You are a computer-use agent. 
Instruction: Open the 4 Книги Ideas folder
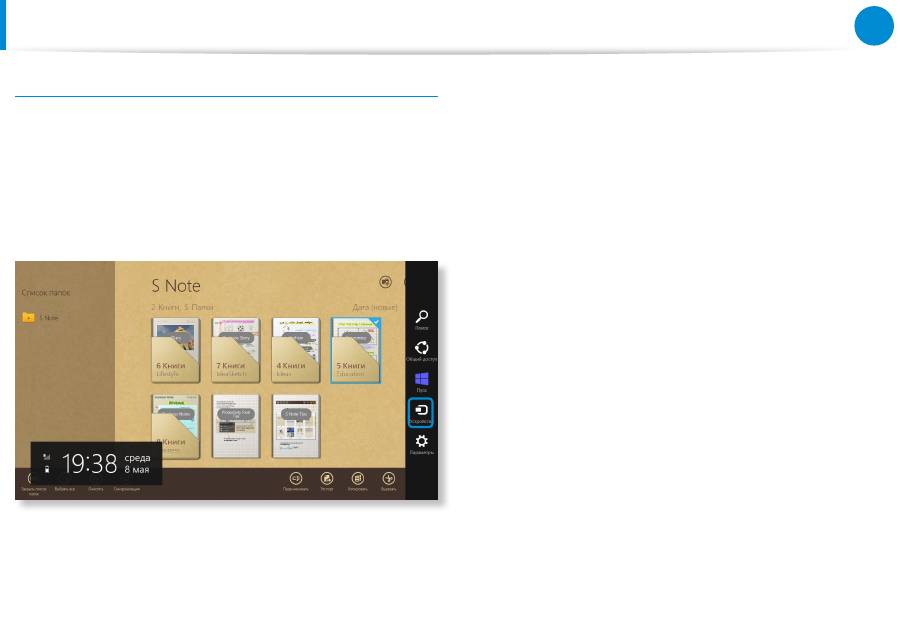[295, 350]
